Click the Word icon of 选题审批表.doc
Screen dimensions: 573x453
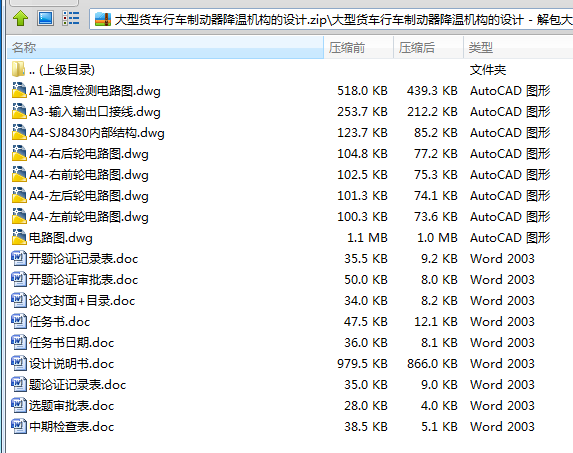point(19,406)
